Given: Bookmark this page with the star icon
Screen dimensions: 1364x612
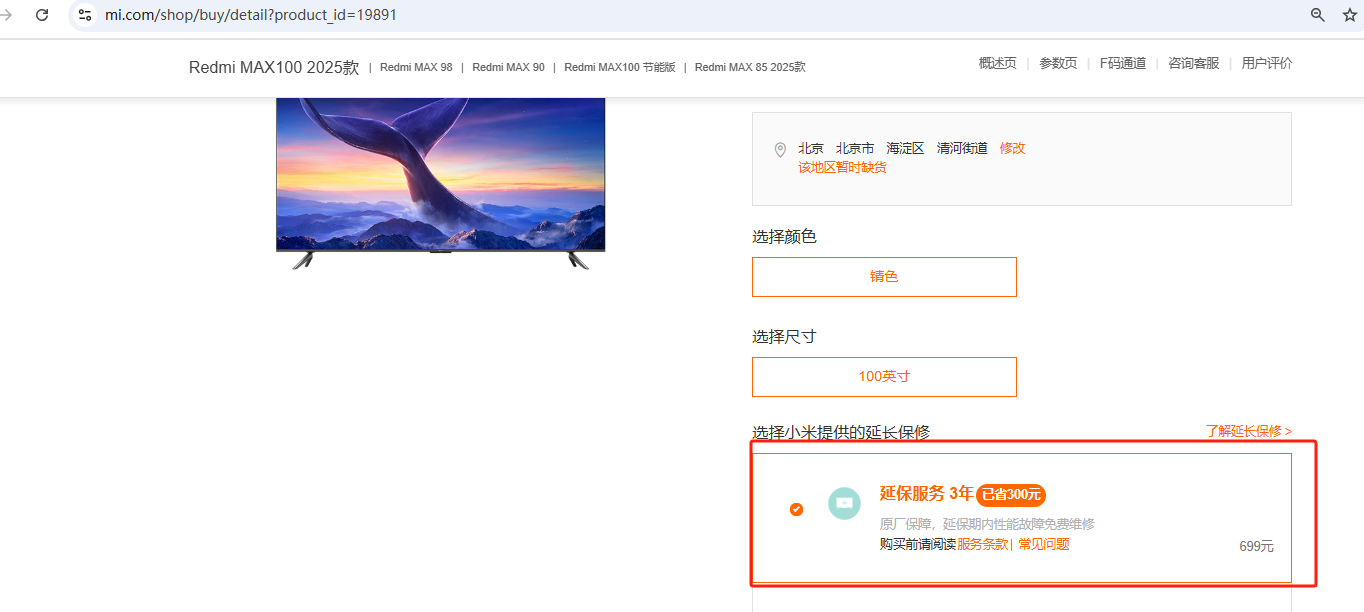Looking at the screenshot, I should pos(1350,15).
